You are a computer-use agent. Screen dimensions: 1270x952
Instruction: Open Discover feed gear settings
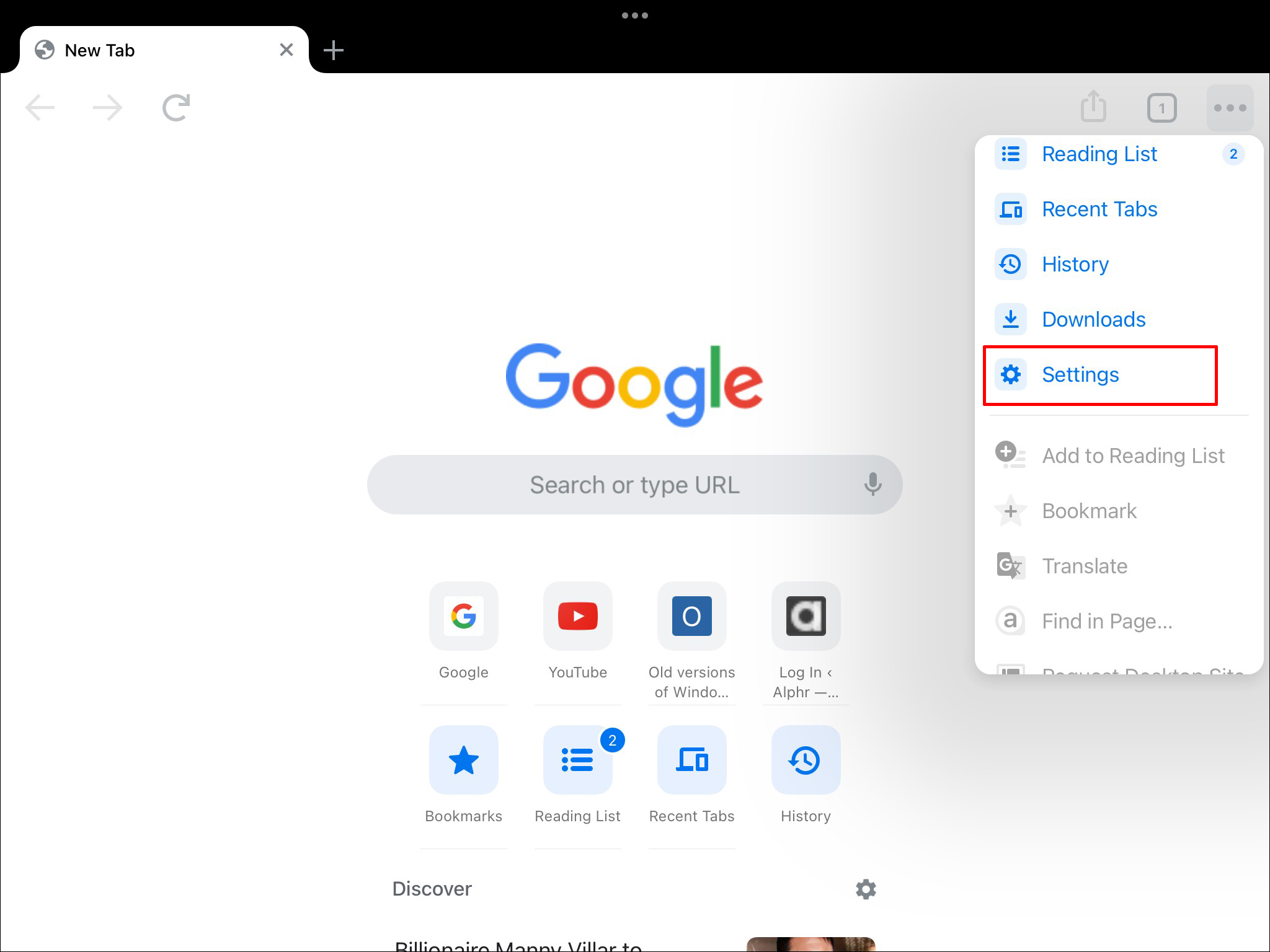(866, 889)
